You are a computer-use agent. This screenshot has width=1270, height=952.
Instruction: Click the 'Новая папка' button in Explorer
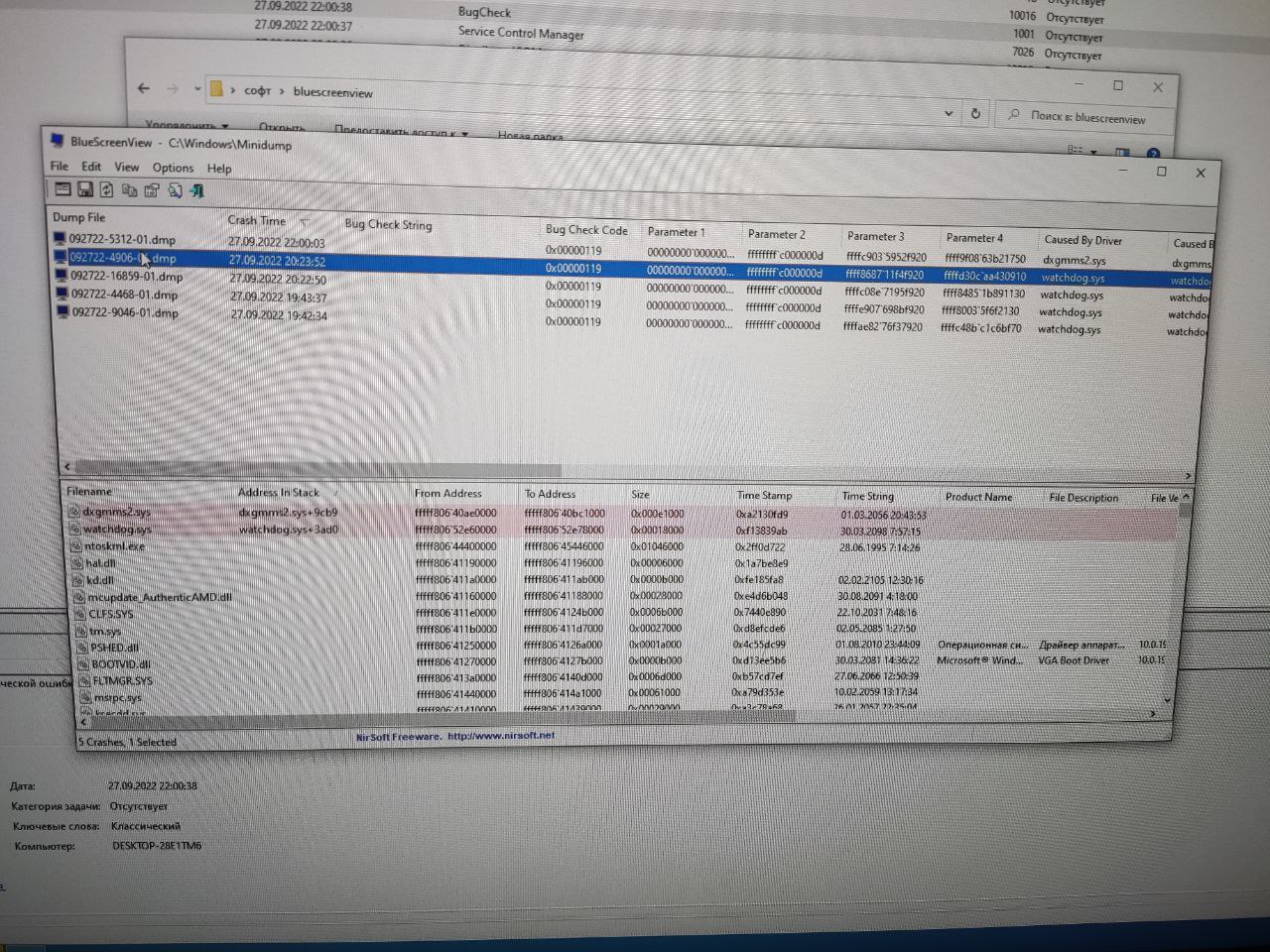click(x=530, y=136)
